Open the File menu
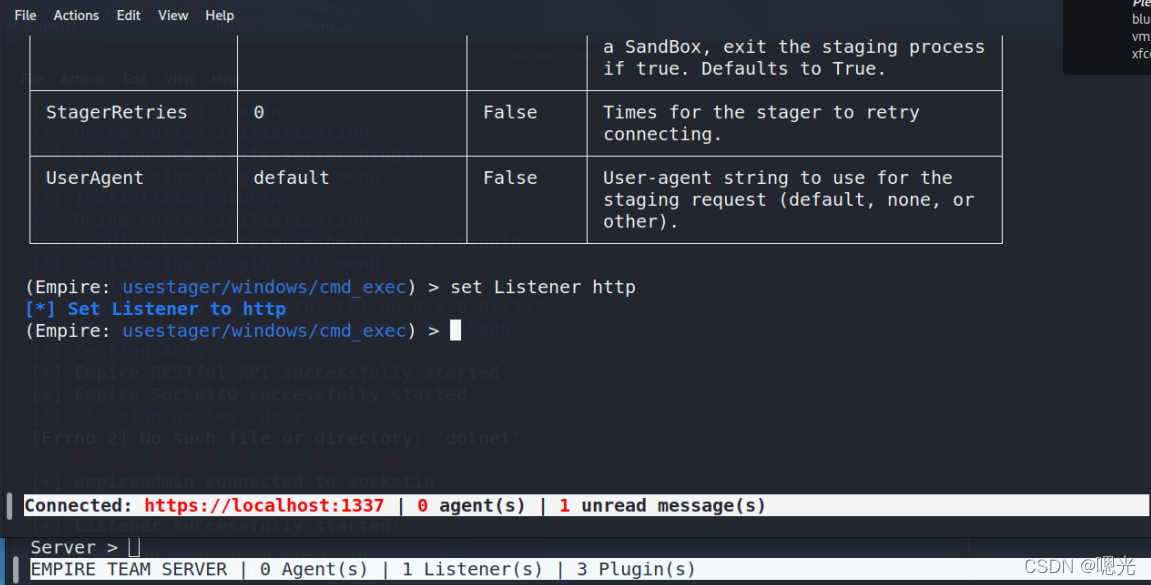Image resolution: width=1151 pixels, height=585 pixels. pos(25,15)
